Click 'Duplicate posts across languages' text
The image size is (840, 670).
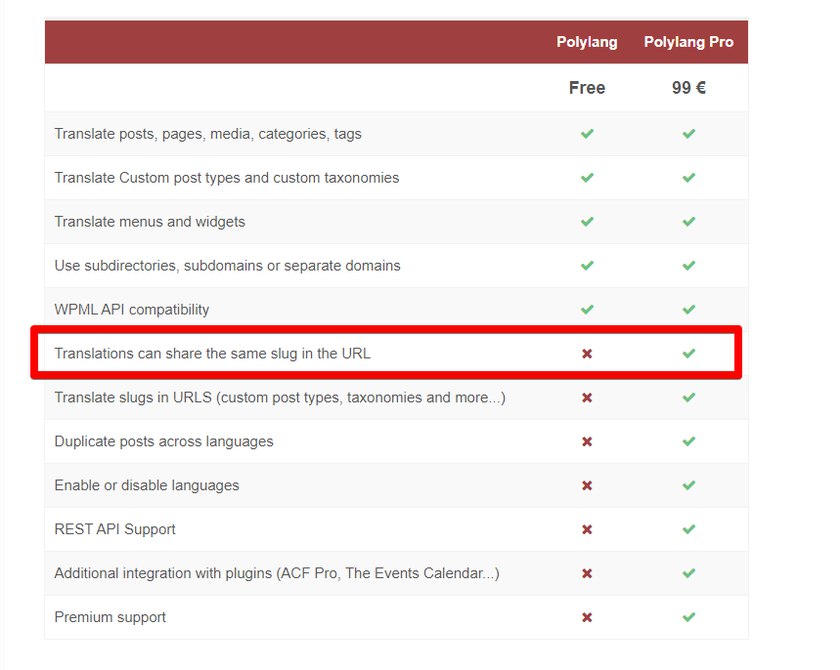164,441
